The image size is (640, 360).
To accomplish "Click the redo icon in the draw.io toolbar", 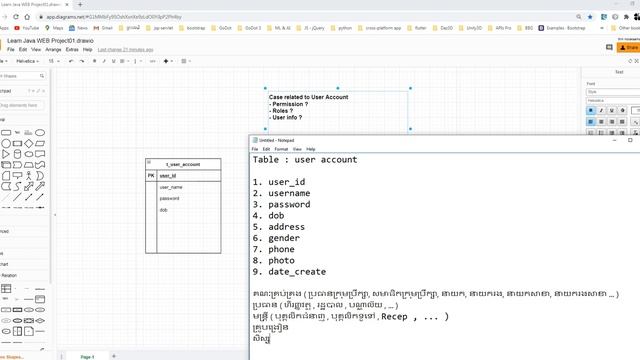I will tap(82, 61).
